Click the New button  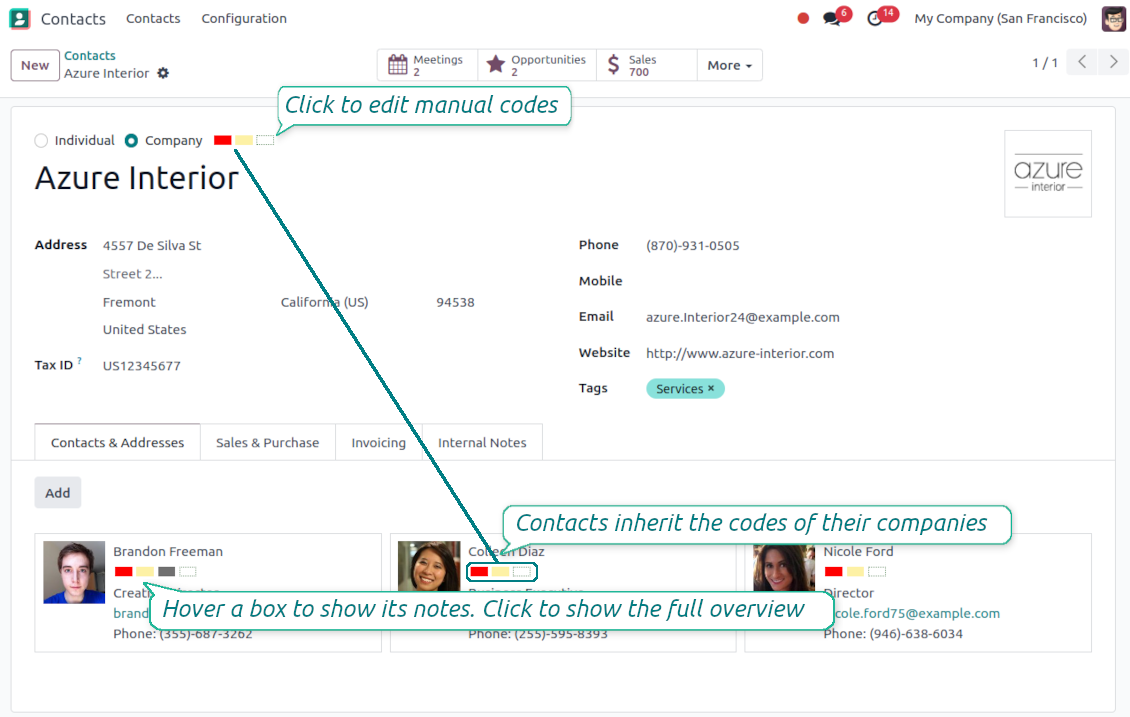click(x=35, y=65)
